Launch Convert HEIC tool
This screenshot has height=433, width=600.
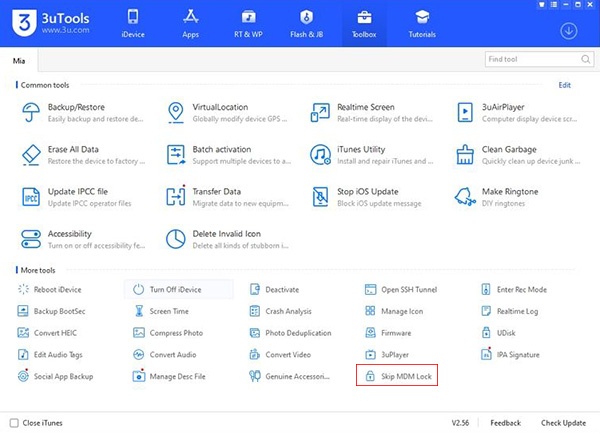[47, 333]
